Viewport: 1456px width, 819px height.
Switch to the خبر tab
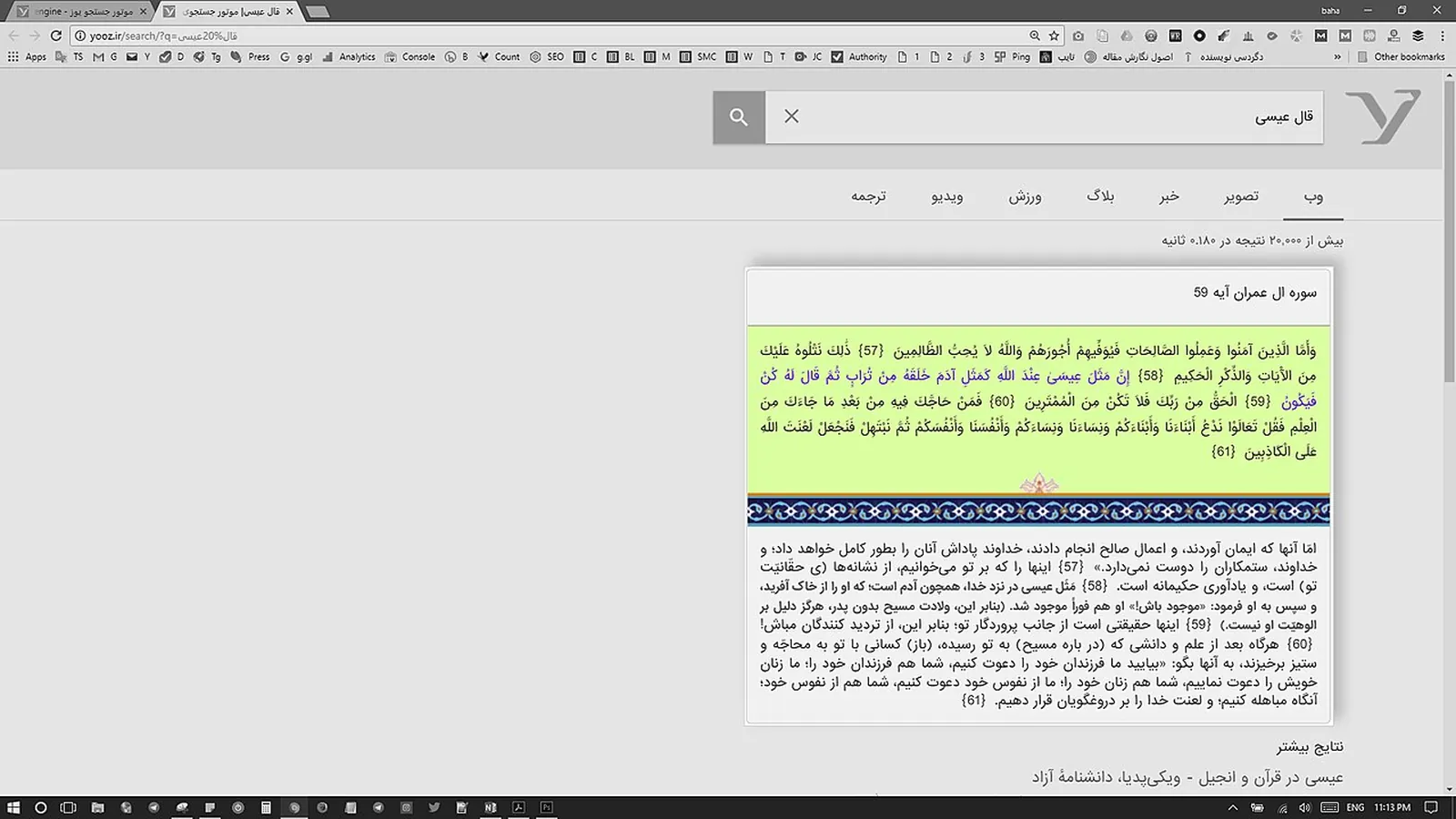point(1169,197)
